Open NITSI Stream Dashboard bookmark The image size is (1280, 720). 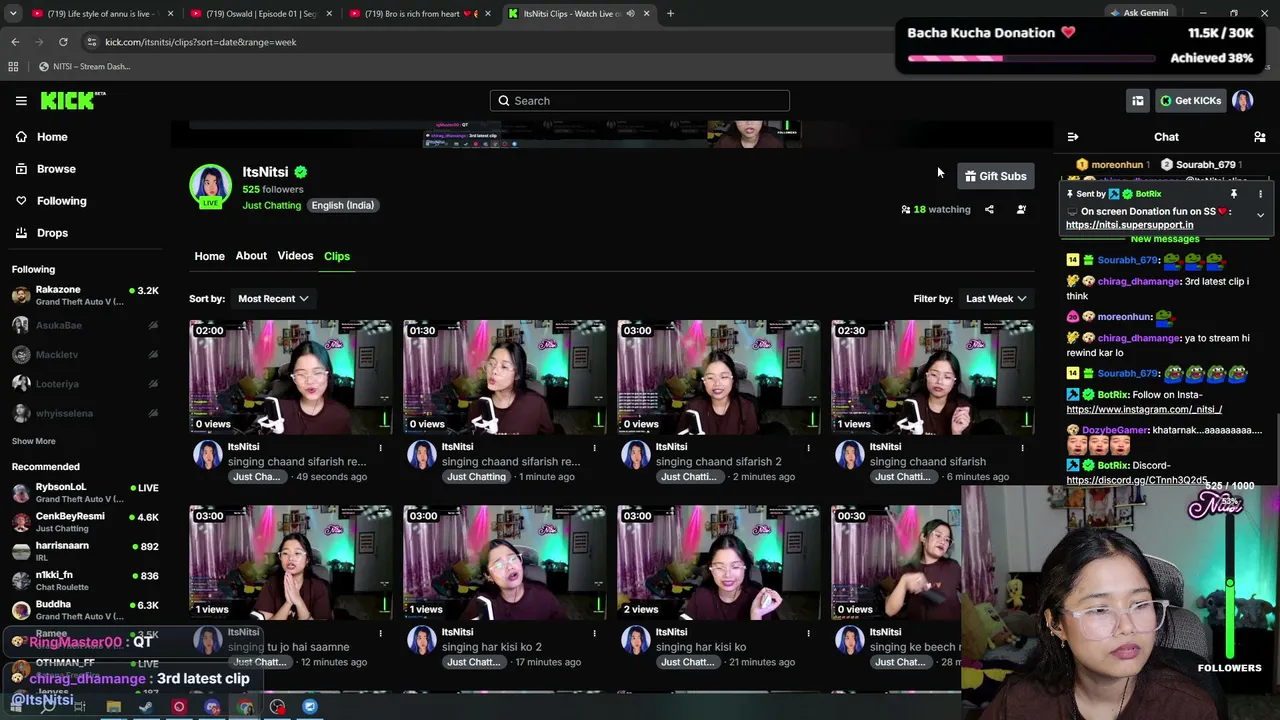[84, 66]
